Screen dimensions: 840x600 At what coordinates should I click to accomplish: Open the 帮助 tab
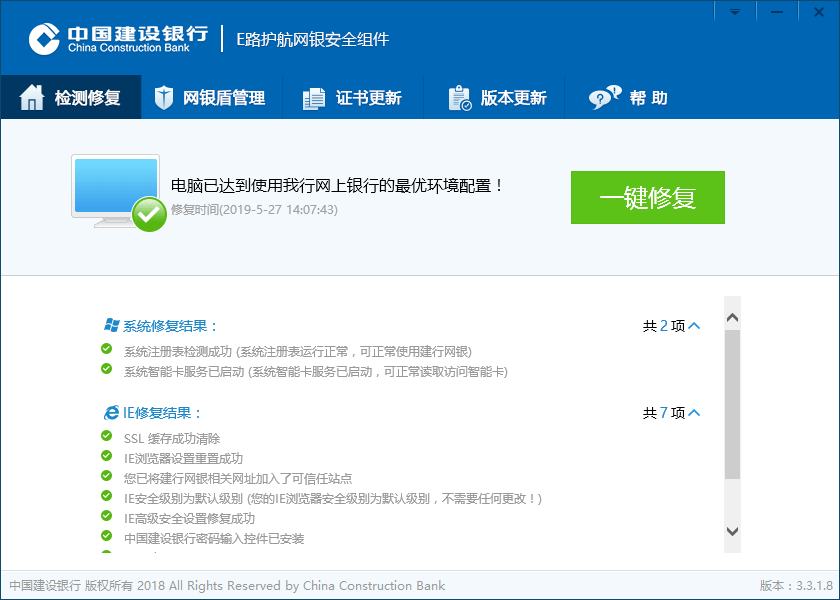[630, 97]
